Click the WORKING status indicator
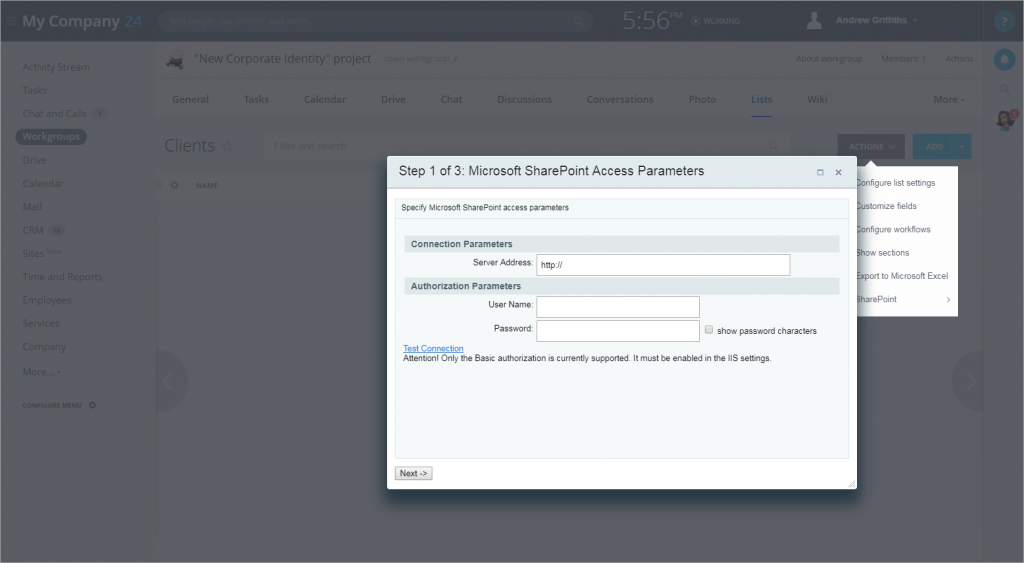 pyautogui.click(x=715, y=21)
